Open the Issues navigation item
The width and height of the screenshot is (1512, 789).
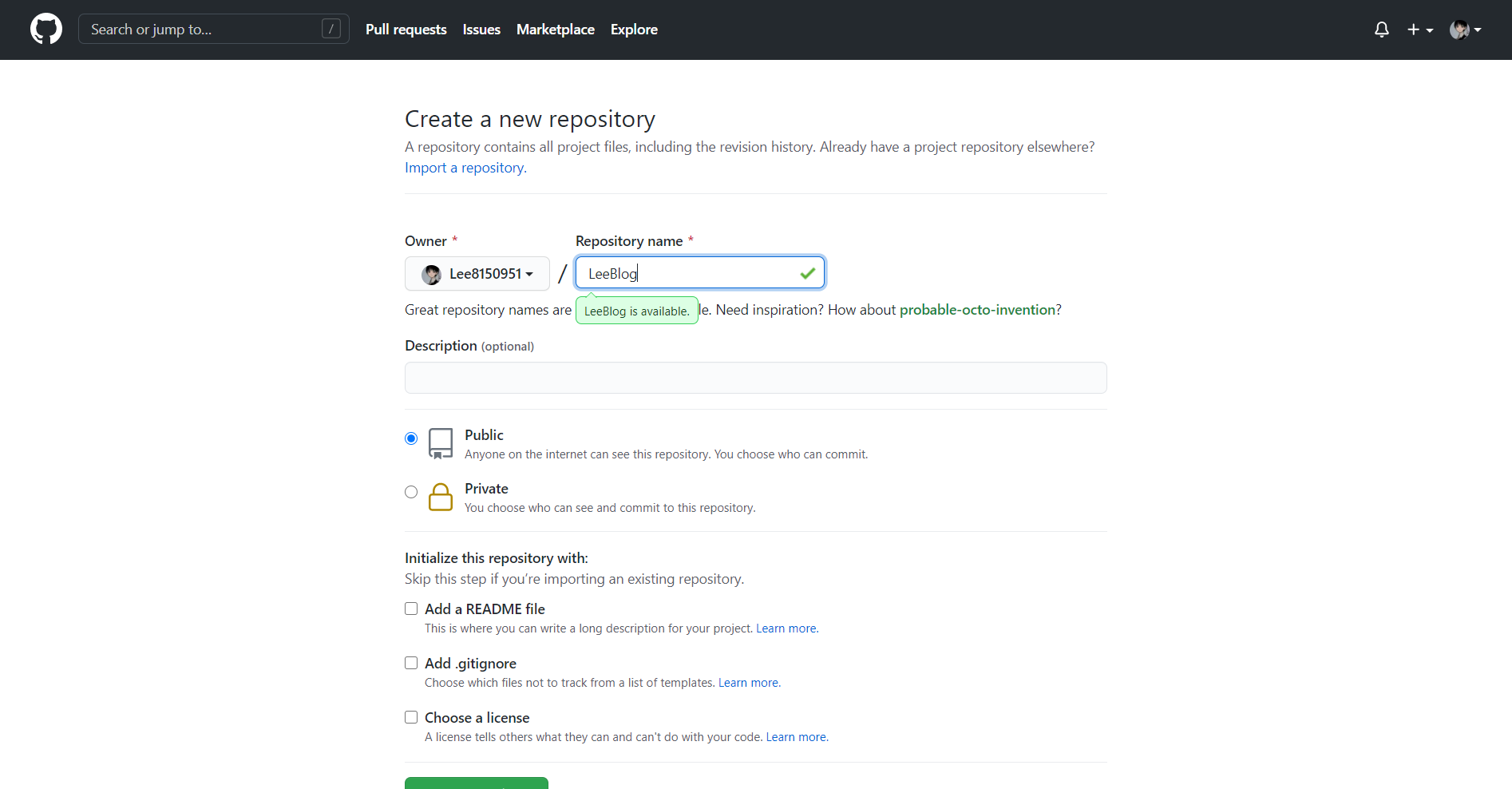(x=481, y=30)
